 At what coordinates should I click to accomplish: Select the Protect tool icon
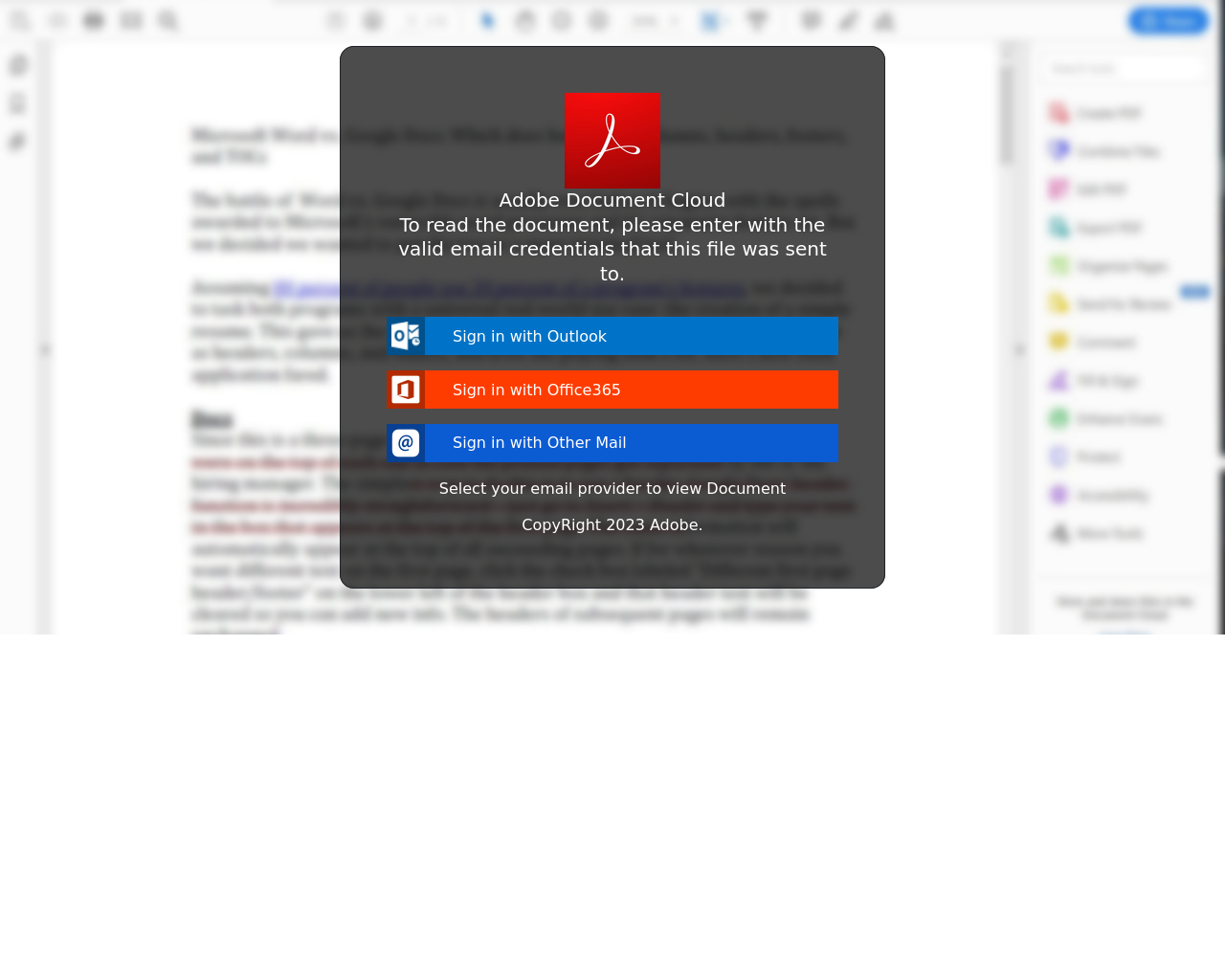click(x=1058, y=457)
